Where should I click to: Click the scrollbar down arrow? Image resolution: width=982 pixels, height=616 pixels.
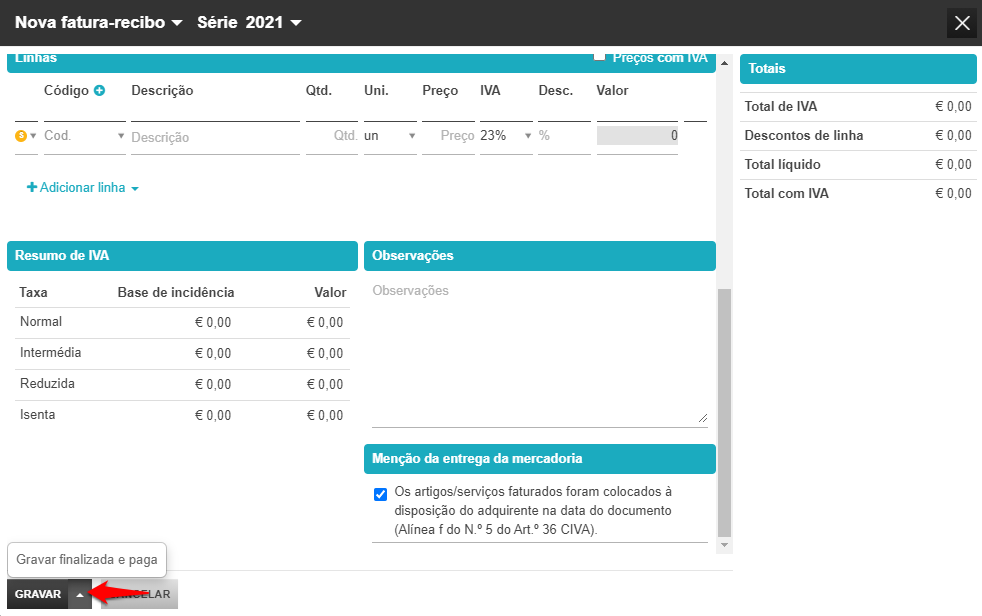coord(725,545)
